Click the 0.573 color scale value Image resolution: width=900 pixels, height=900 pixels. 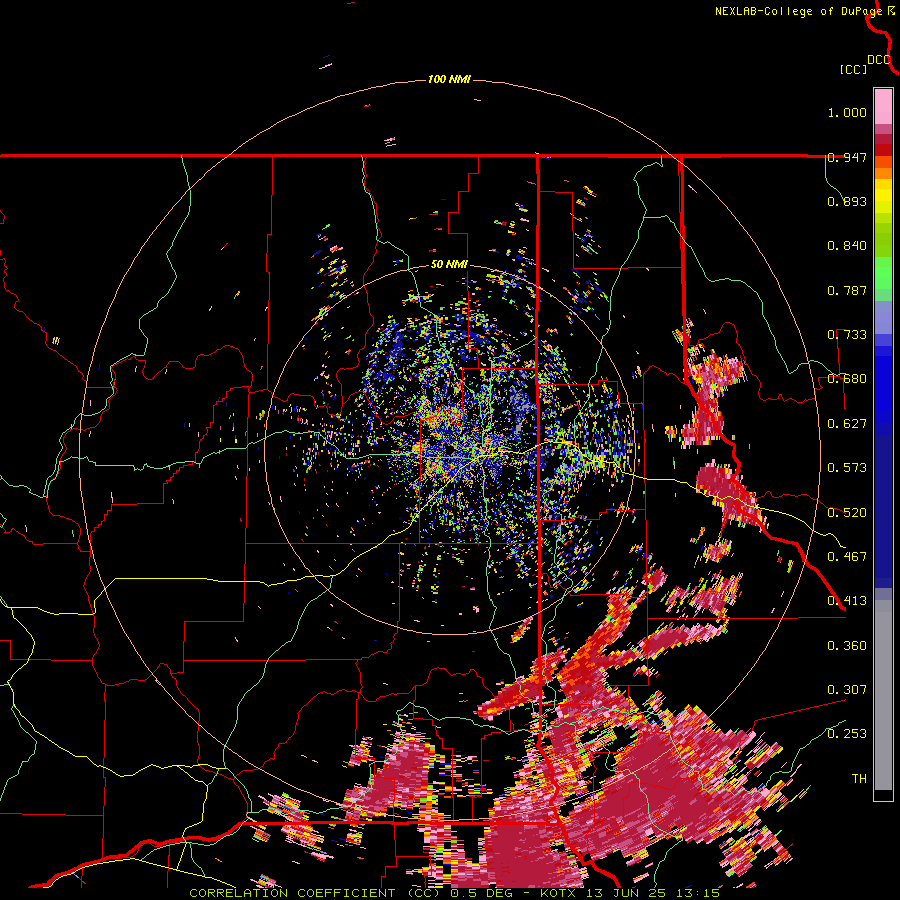click(847, 468)
